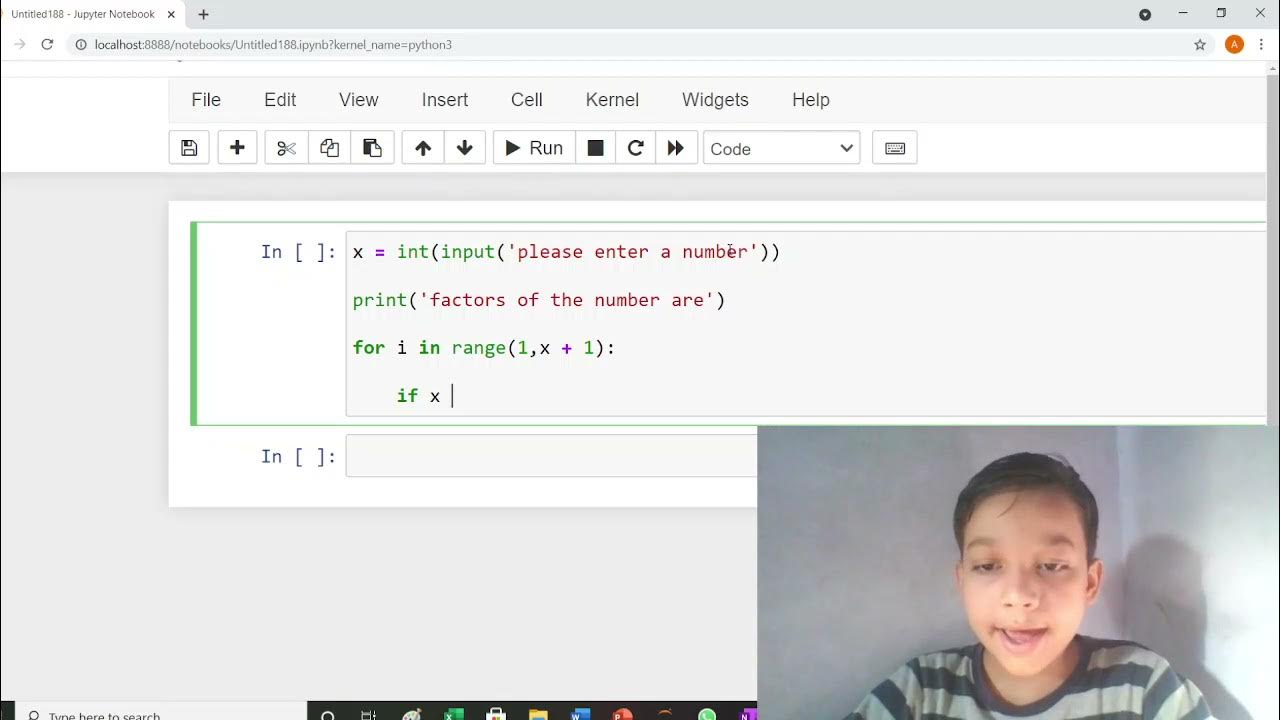Close the Chrome window
Viewport: 1280px width, 720px height.
(x=1260, y=13)
